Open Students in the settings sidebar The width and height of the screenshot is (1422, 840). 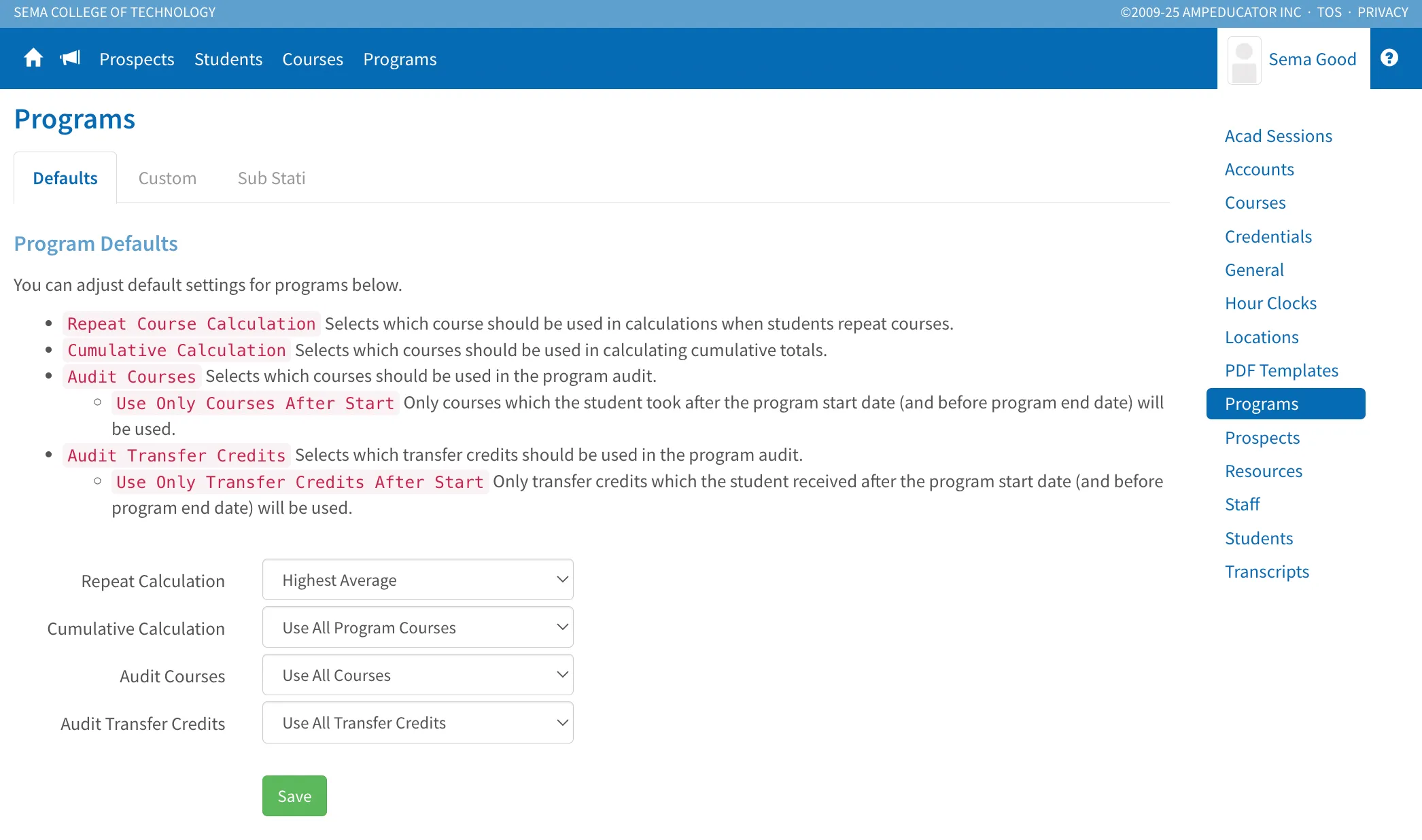[x=1259, y=538]
